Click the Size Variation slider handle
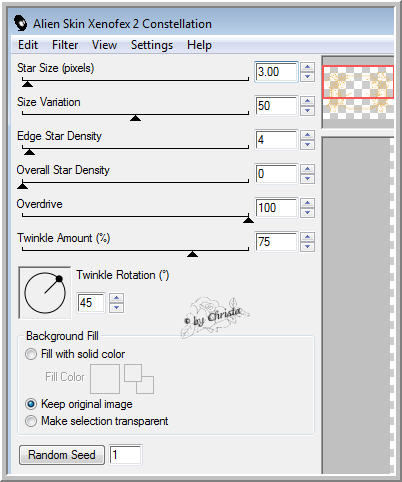This screenshot has height=482, width=402. (135, 118)
